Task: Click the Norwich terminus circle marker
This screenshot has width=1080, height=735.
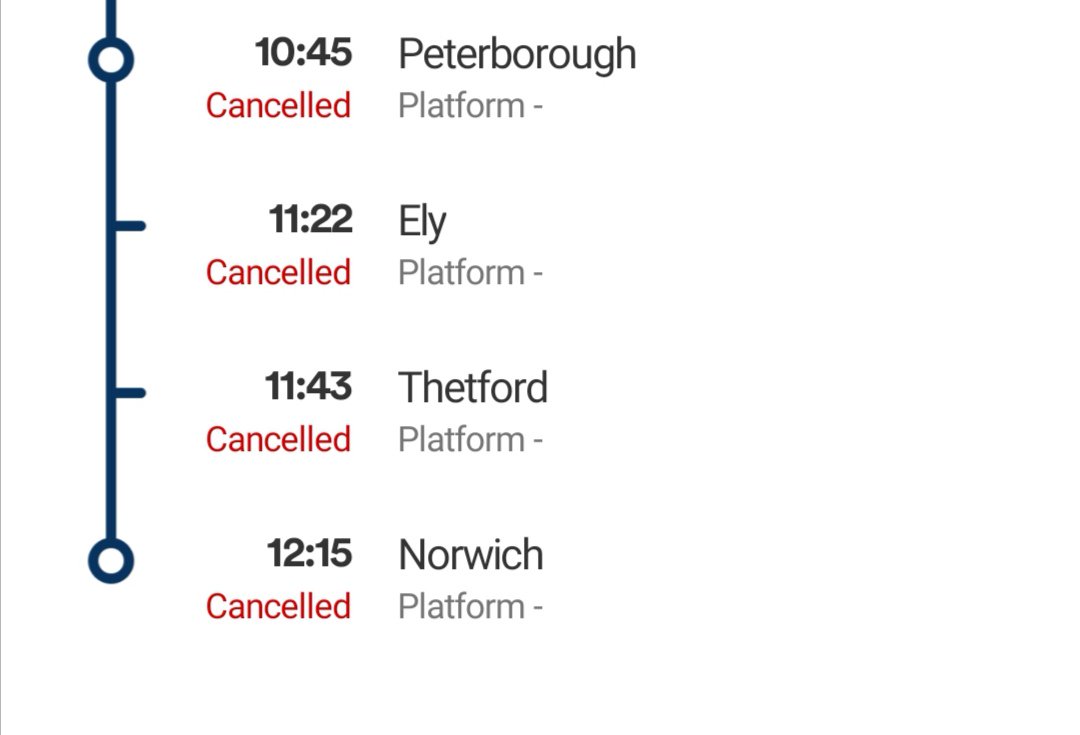Action: coord(111,560)
